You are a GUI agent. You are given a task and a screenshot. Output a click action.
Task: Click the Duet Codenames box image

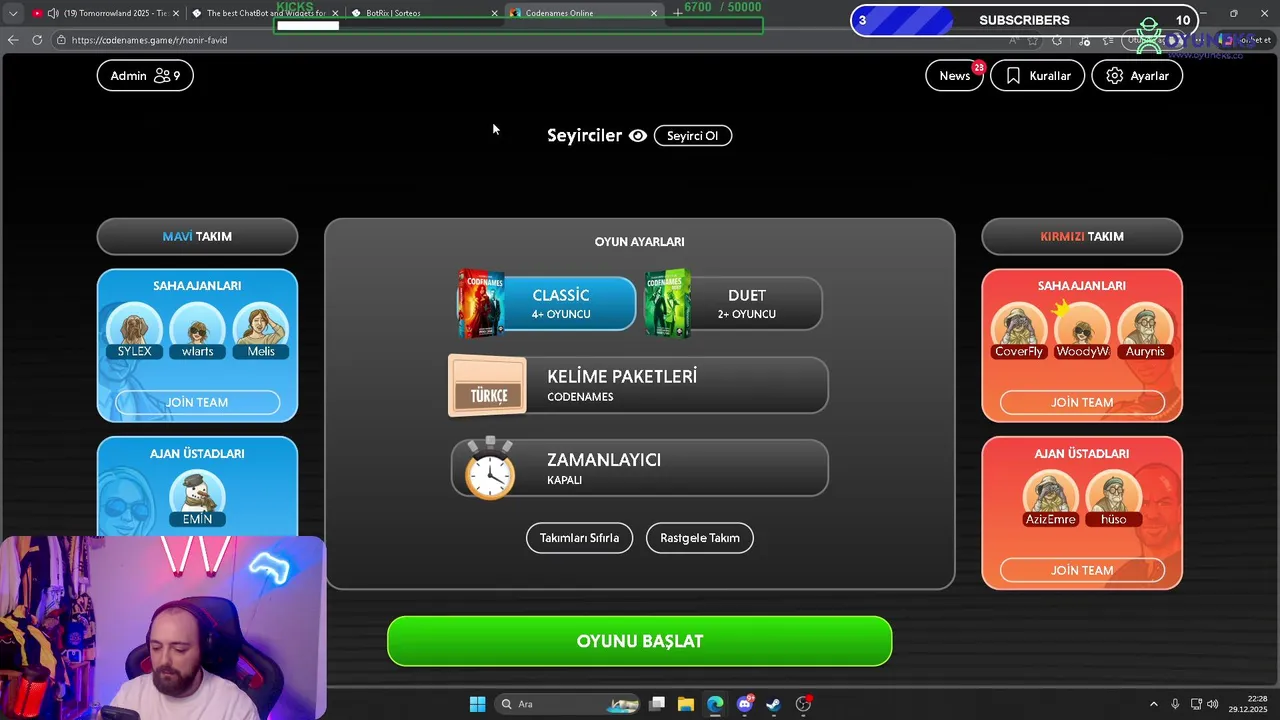[667, 304]
